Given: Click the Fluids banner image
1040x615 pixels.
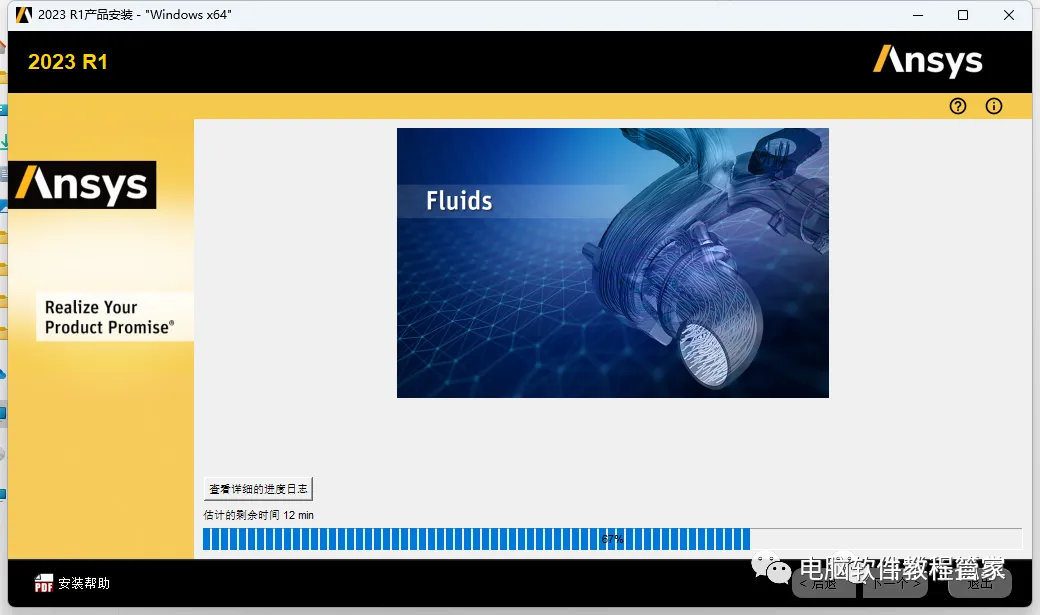Looking at the screenshot, I should click(613, 263).
